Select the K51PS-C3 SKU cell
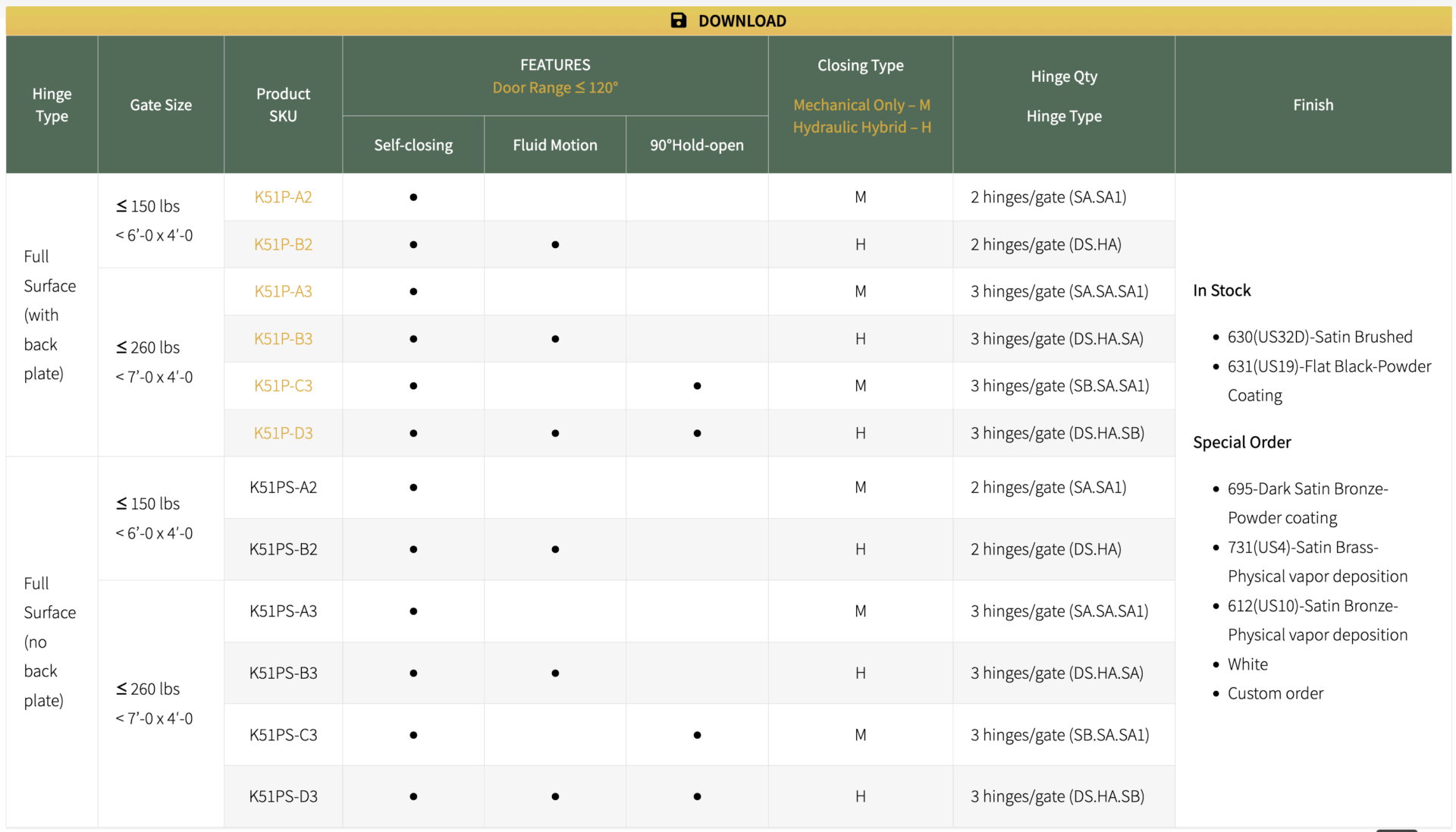This screenshot has width=1456, height=832. tap(283, 735)
